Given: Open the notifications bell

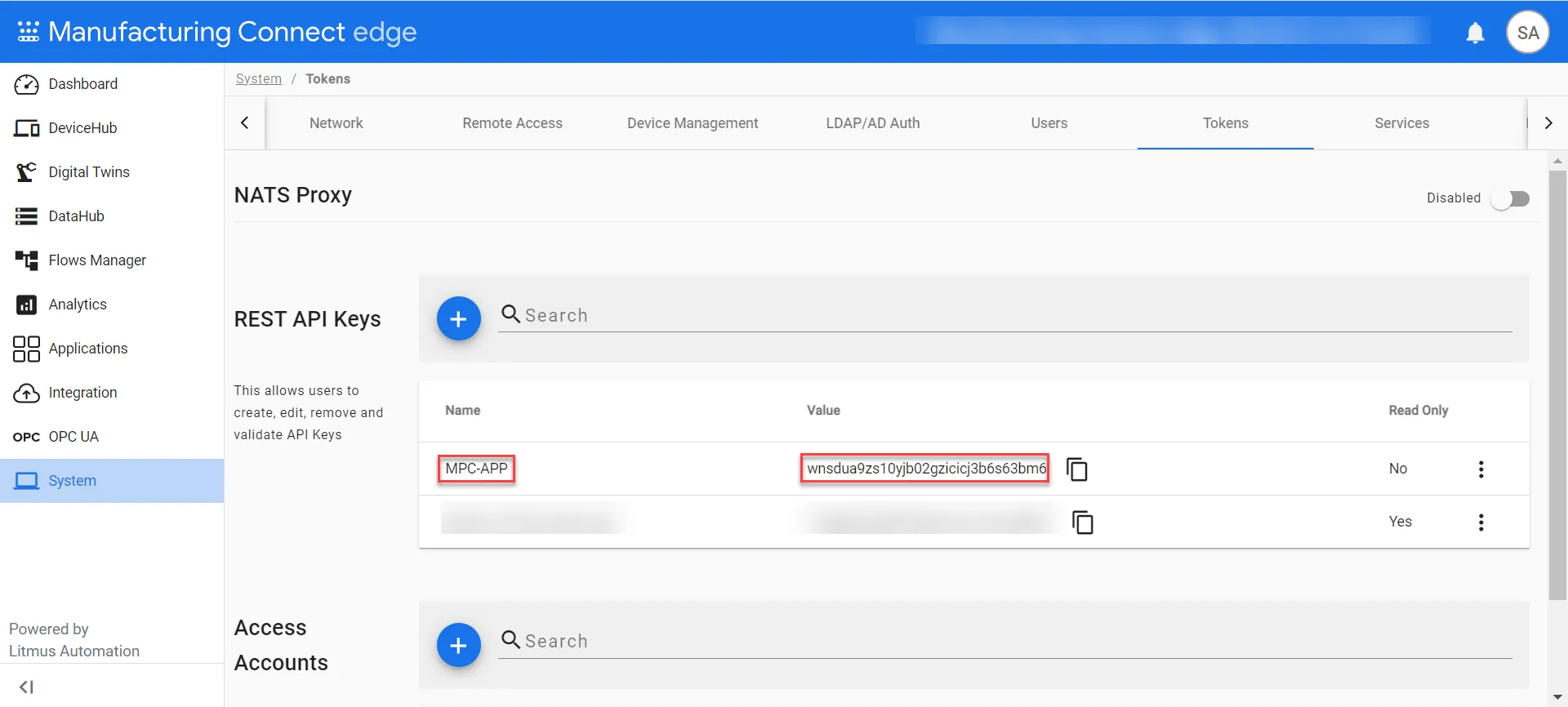Looking at the screenshot, I should coord(1475,33).
